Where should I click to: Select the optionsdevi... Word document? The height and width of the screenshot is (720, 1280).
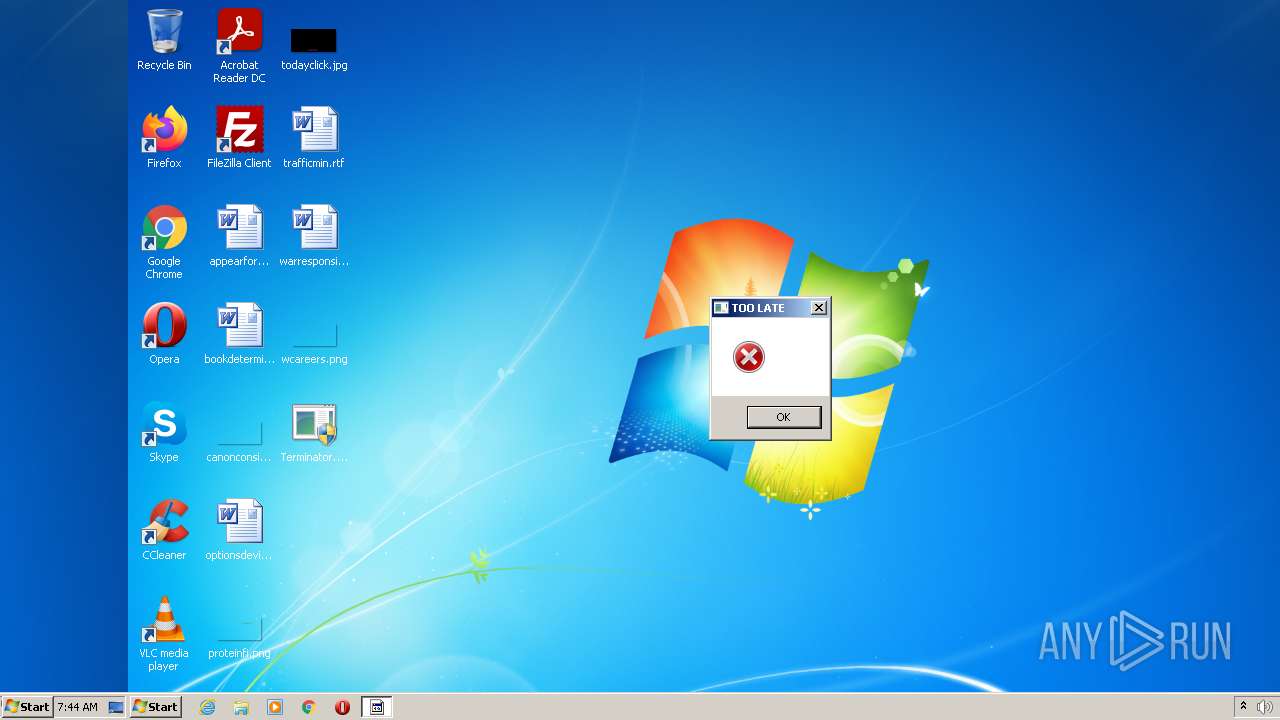pyautogui.click(x=239, y=530)
